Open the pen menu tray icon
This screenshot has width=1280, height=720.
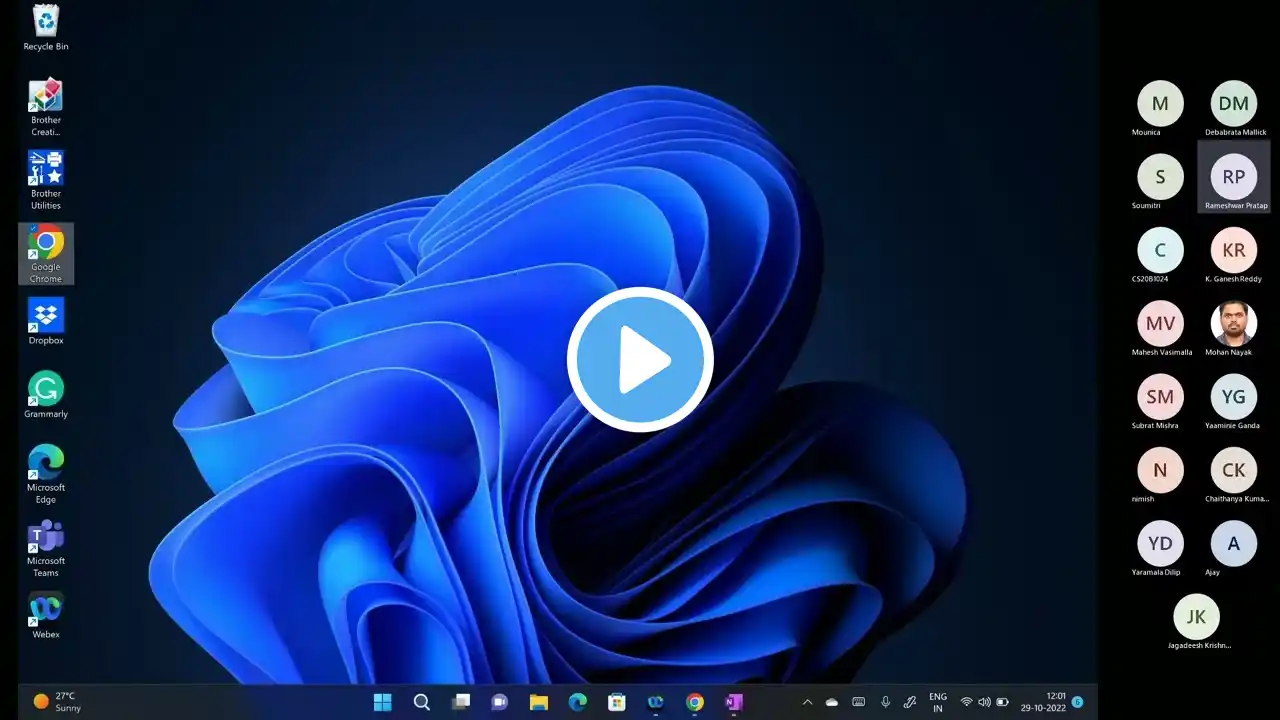tap(910, 702)
